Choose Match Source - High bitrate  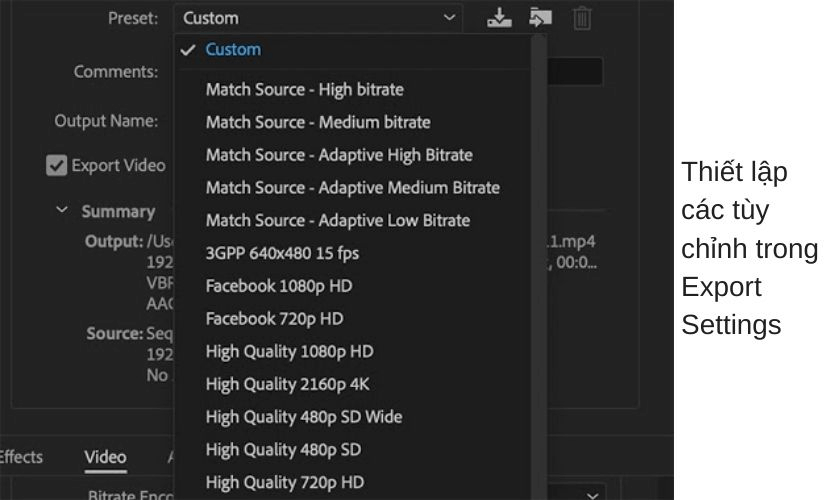pyautogui.click(x=304, y=90)
